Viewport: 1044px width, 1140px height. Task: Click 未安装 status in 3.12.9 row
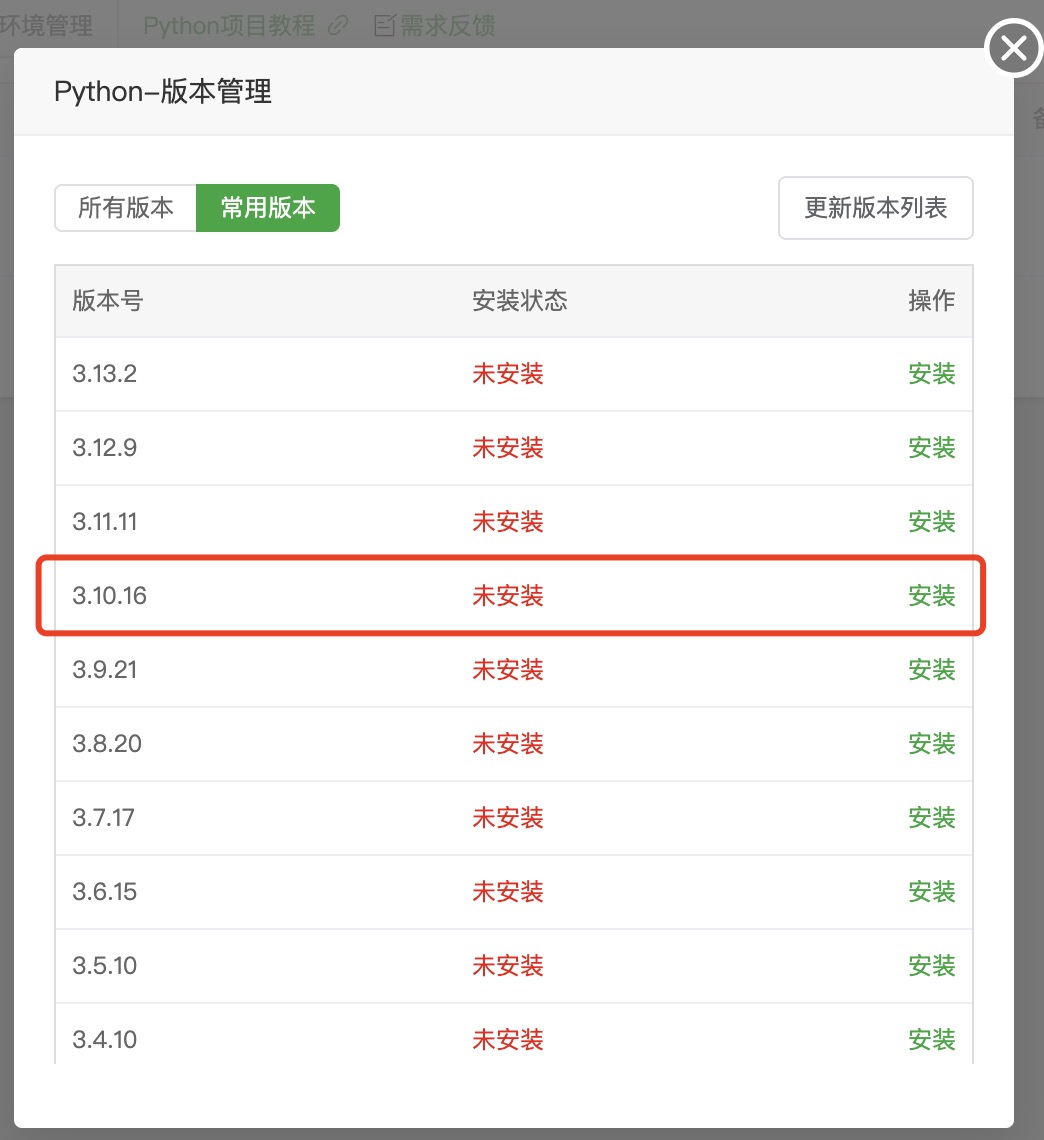click(x=508, y=448)
